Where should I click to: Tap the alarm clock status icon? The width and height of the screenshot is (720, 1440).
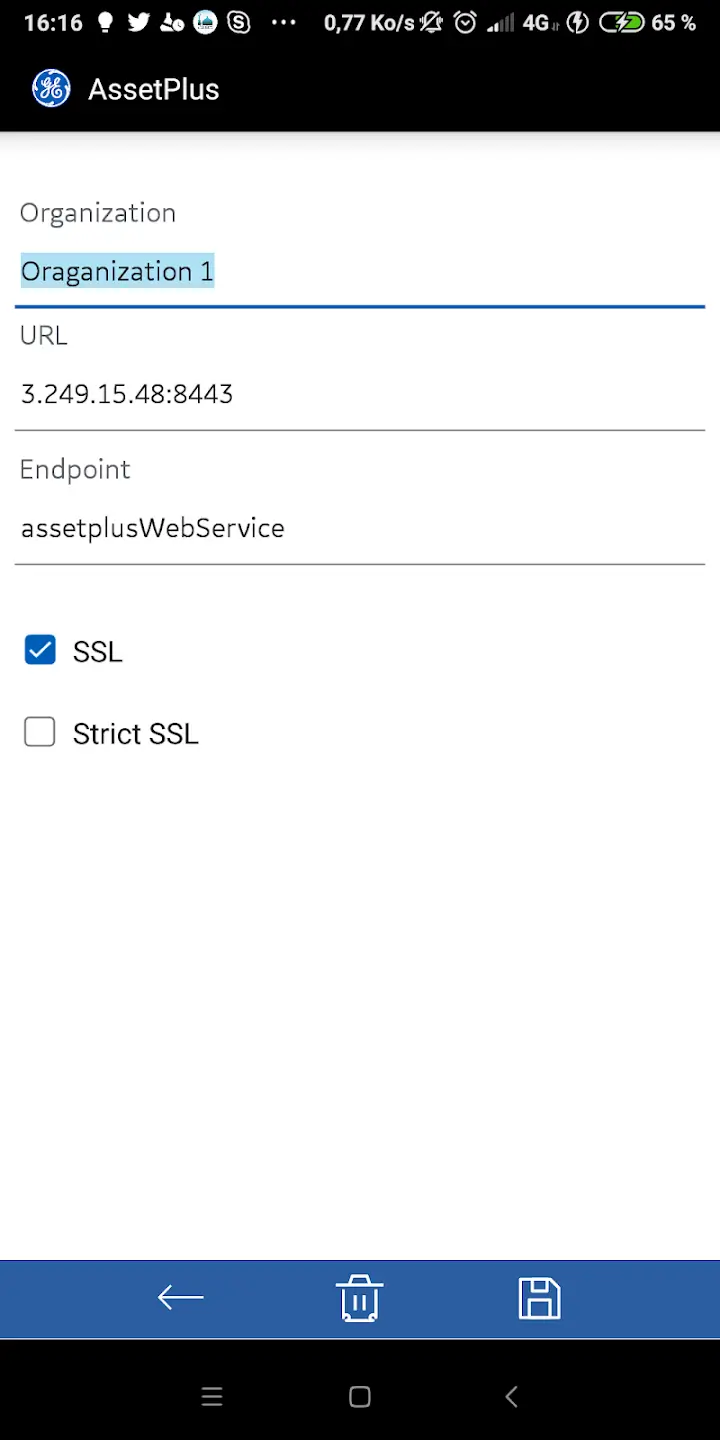(465, 22)
